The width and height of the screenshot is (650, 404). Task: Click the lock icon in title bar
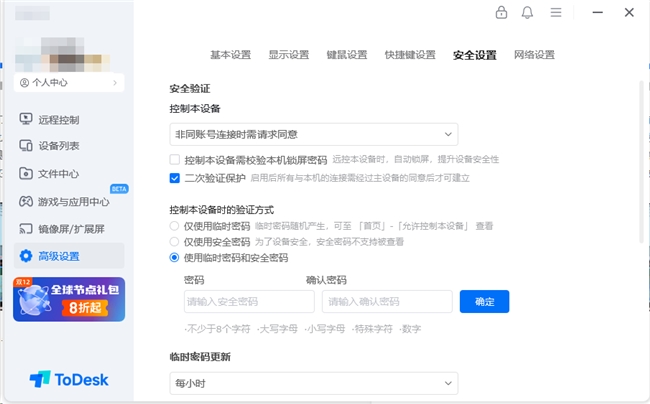click(x=501, y=12)
